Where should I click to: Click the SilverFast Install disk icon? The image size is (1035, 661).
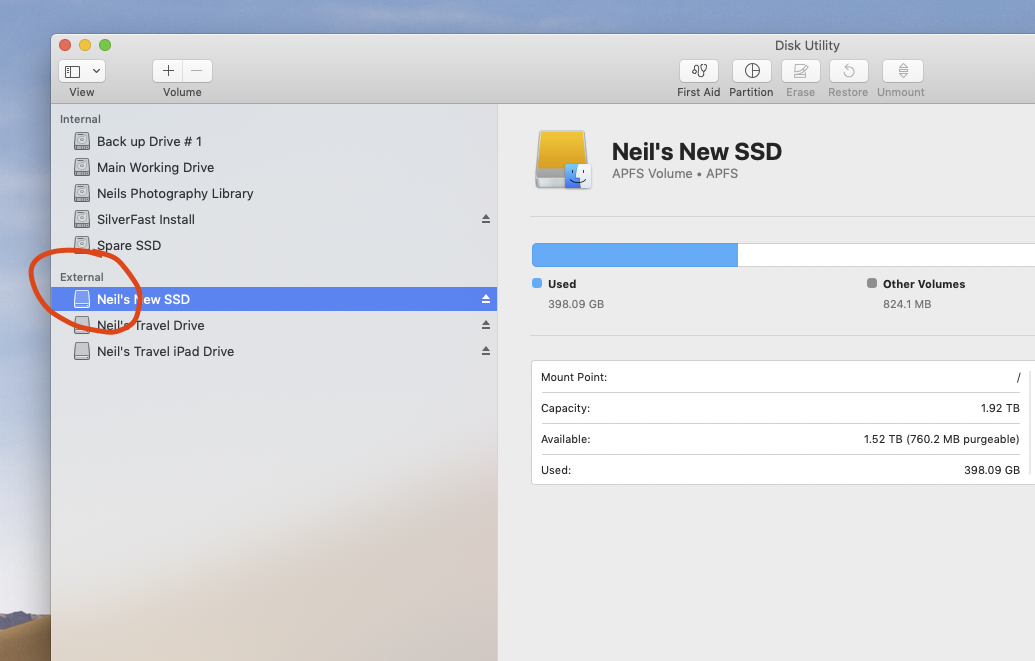82,219
